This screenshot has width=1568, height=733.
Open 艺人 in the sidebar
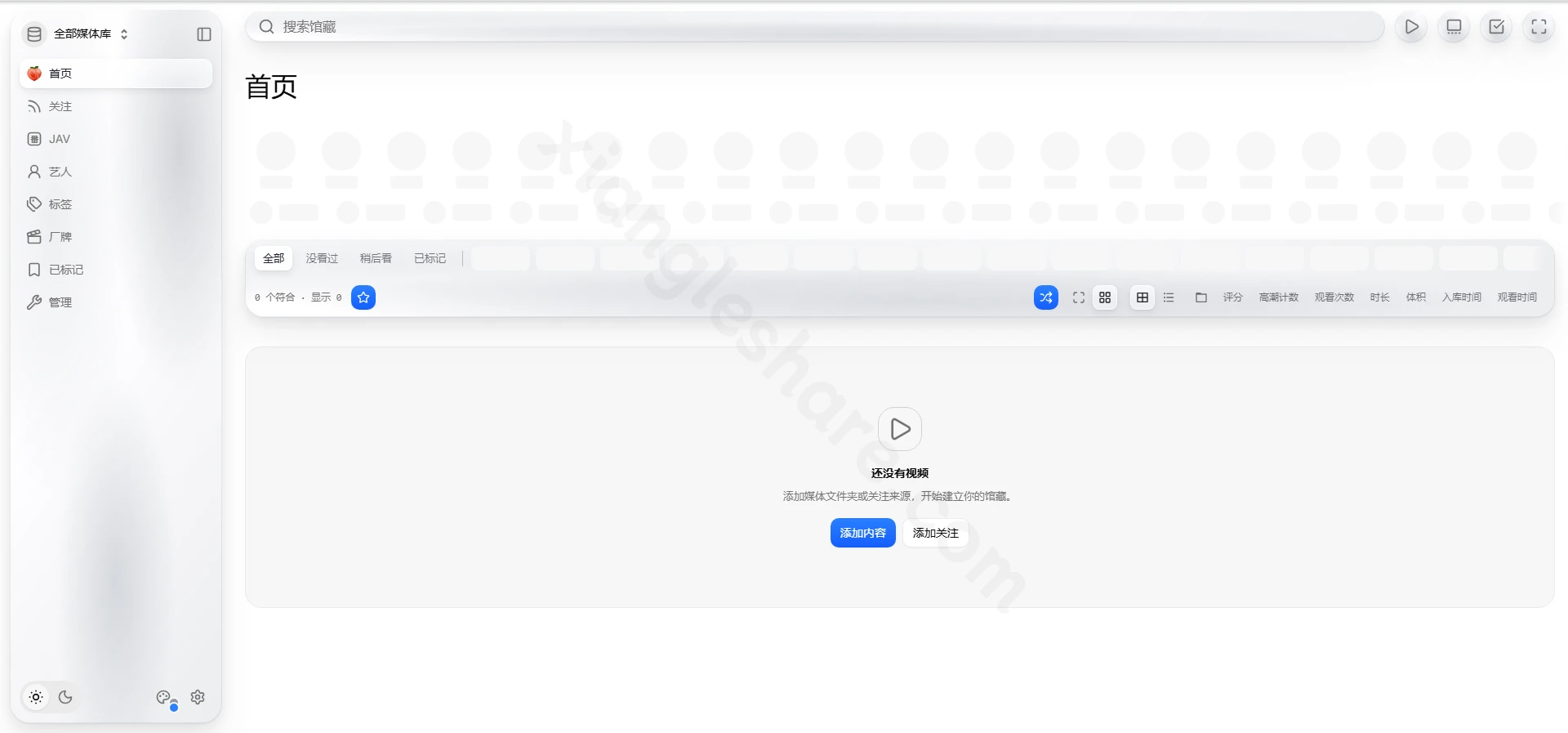point(116,172)
